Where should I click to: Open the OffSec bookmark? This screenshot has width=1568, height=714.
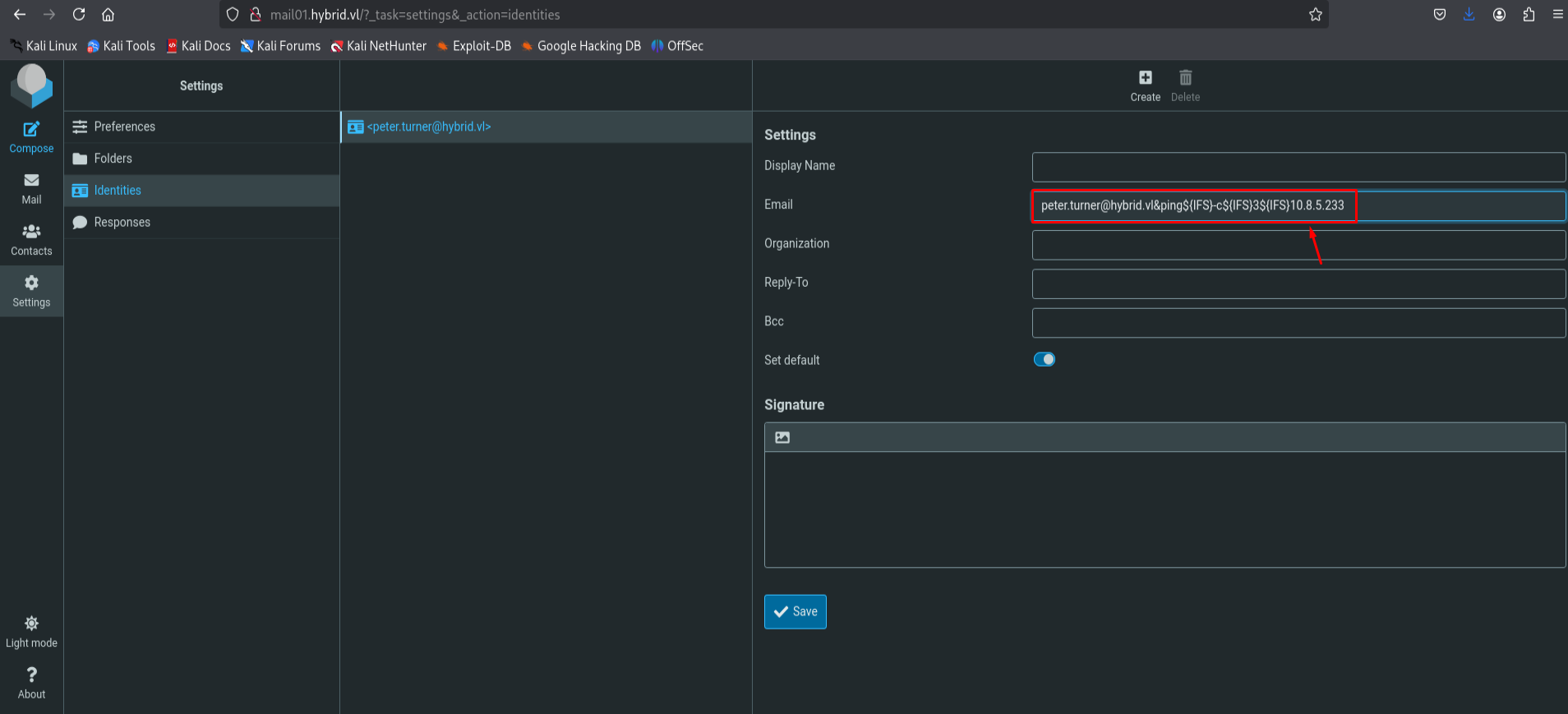(677, 46)
